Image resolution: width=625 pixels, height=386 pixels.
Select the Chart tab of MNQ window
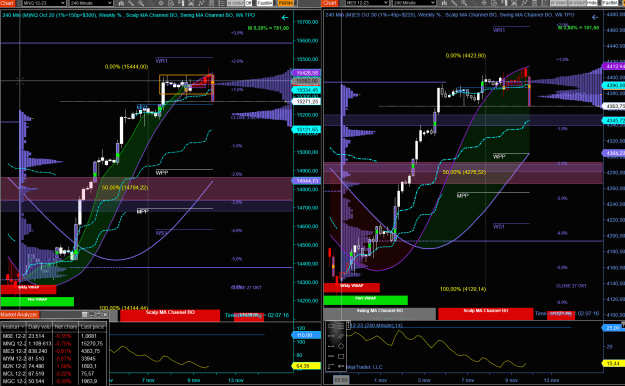(x=7, y=3)
